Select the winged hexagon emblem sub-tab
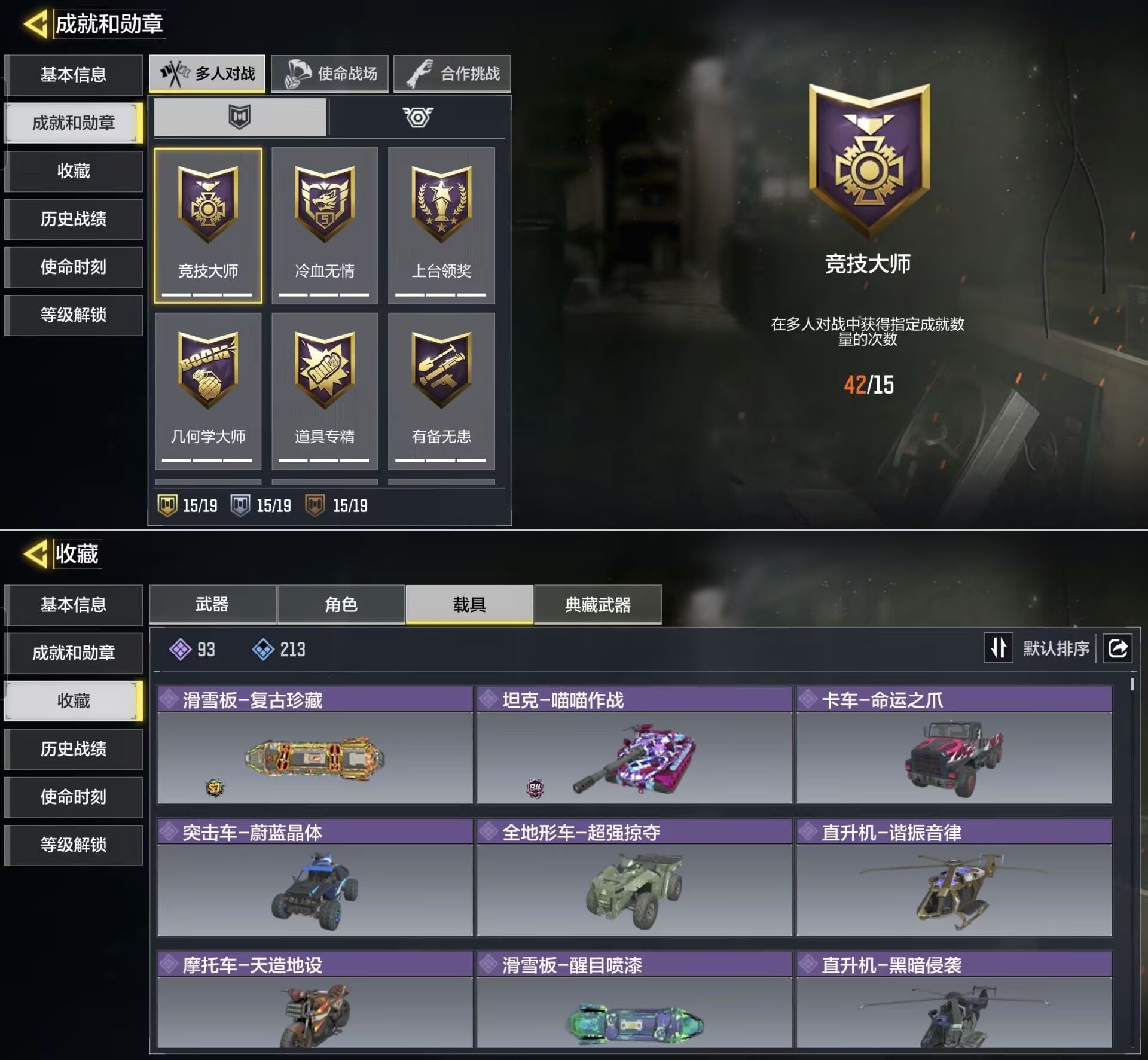The height and width of the screenshot is (1060, 1148). [417, 117]
